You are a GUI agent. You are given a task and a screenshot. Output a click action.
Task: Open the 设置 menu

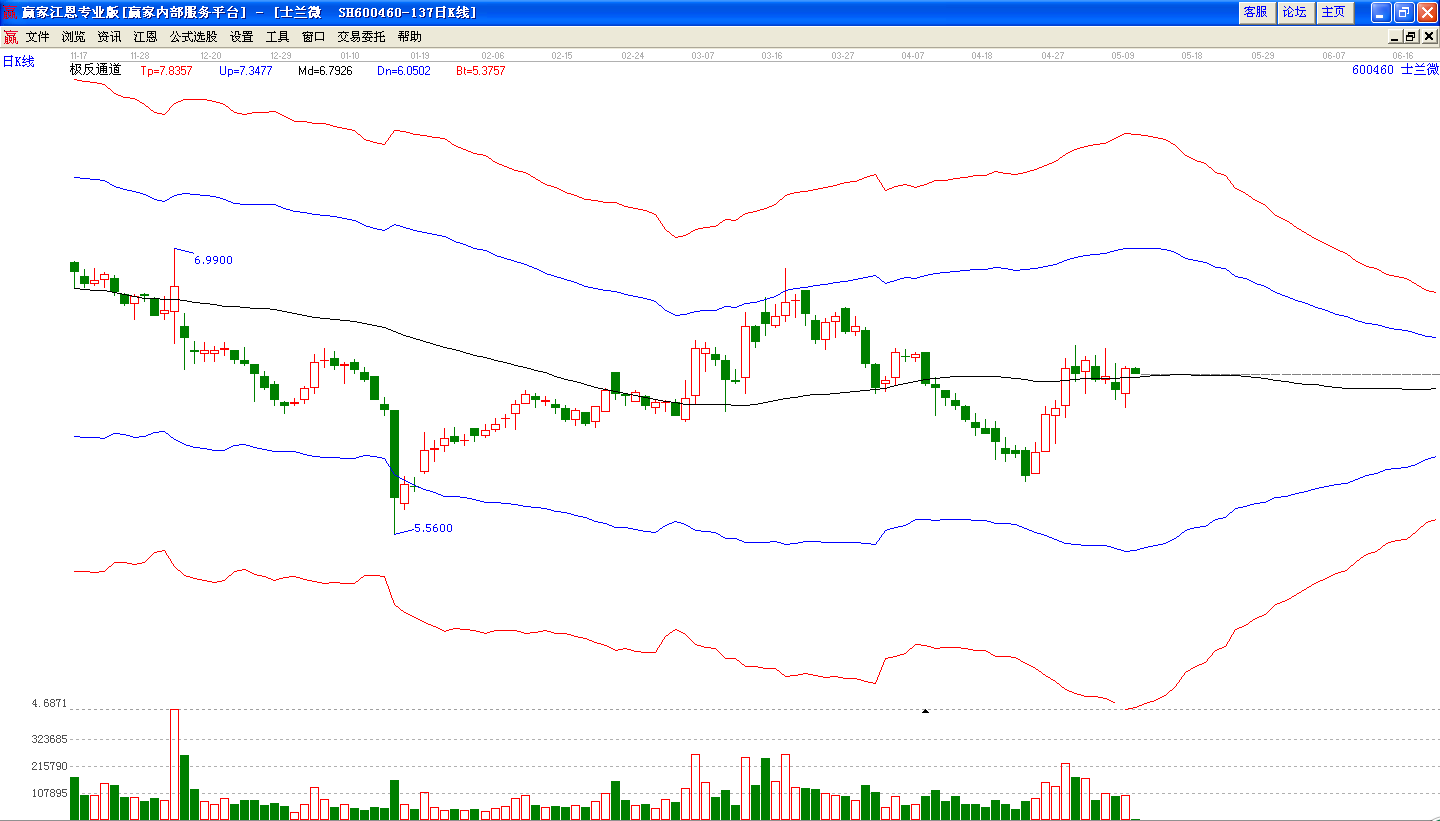(x=242, y=37)
